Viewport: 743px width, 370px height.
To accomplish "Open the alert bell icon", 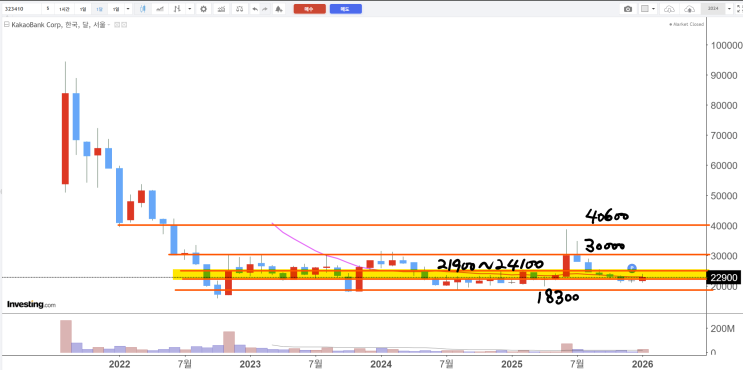I will pyautogui.click(x=279, y=9).
